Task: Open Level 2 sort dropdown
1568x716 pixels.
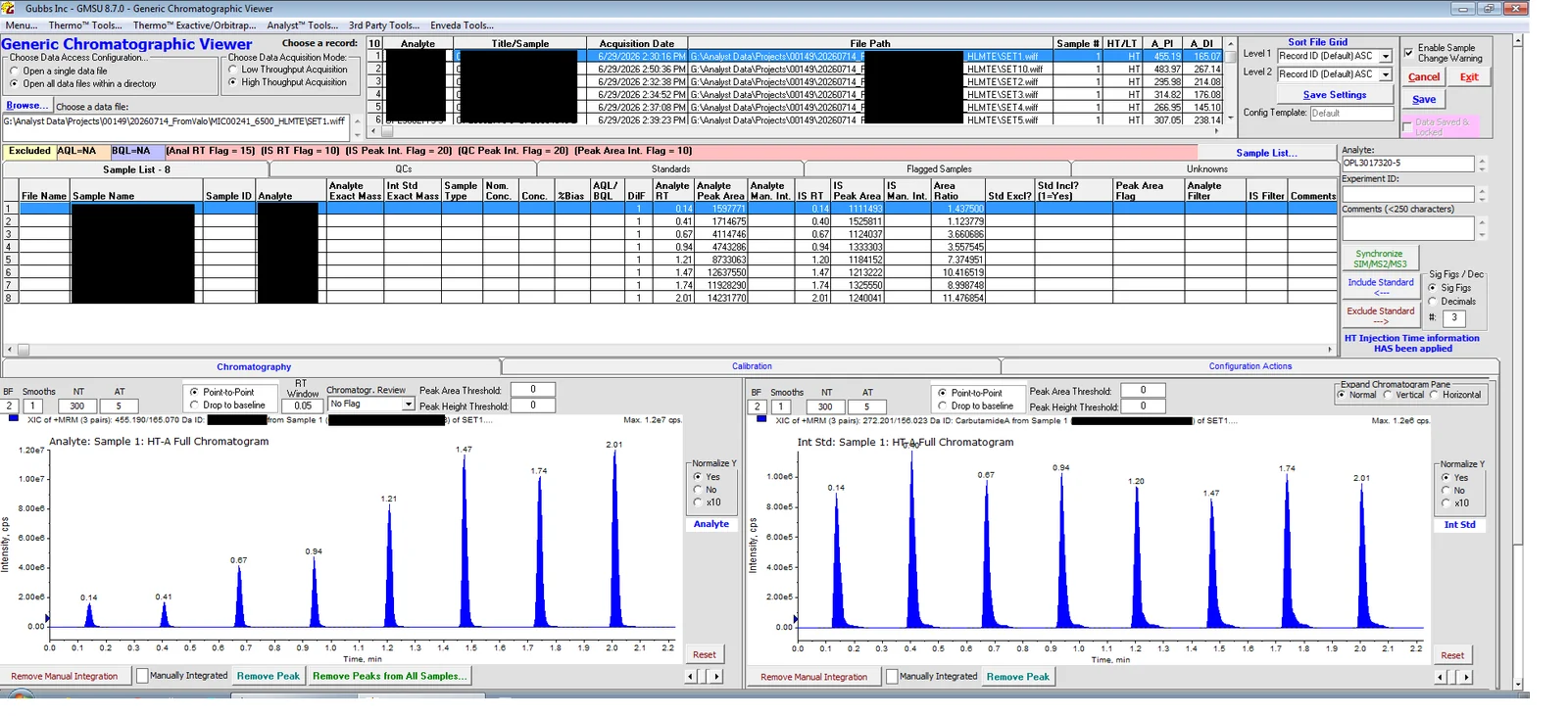Action: click(1386, 74)
